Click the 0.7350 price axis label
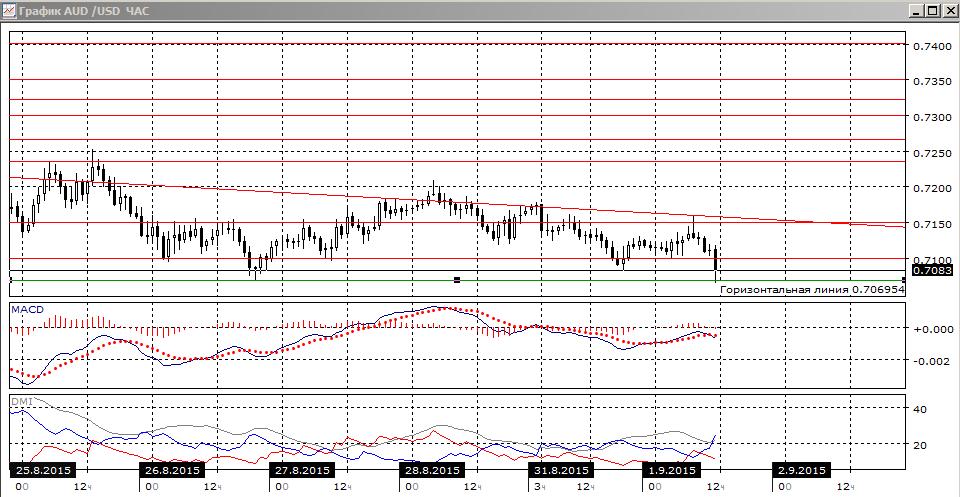This screenshot has width=960, height=497. point(932,81)
